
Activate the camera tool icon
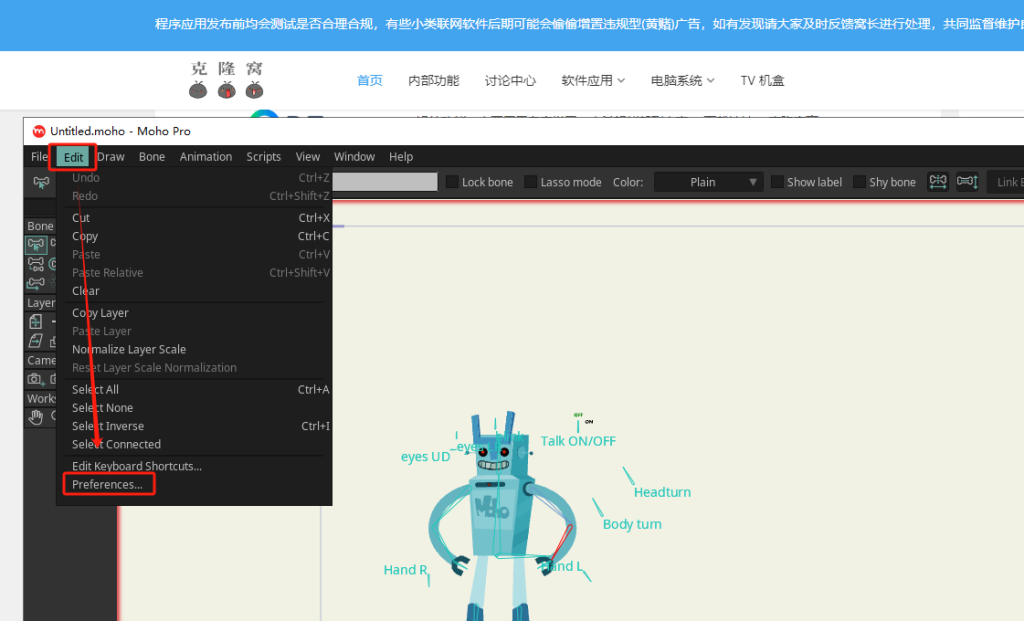click(35, 379)
